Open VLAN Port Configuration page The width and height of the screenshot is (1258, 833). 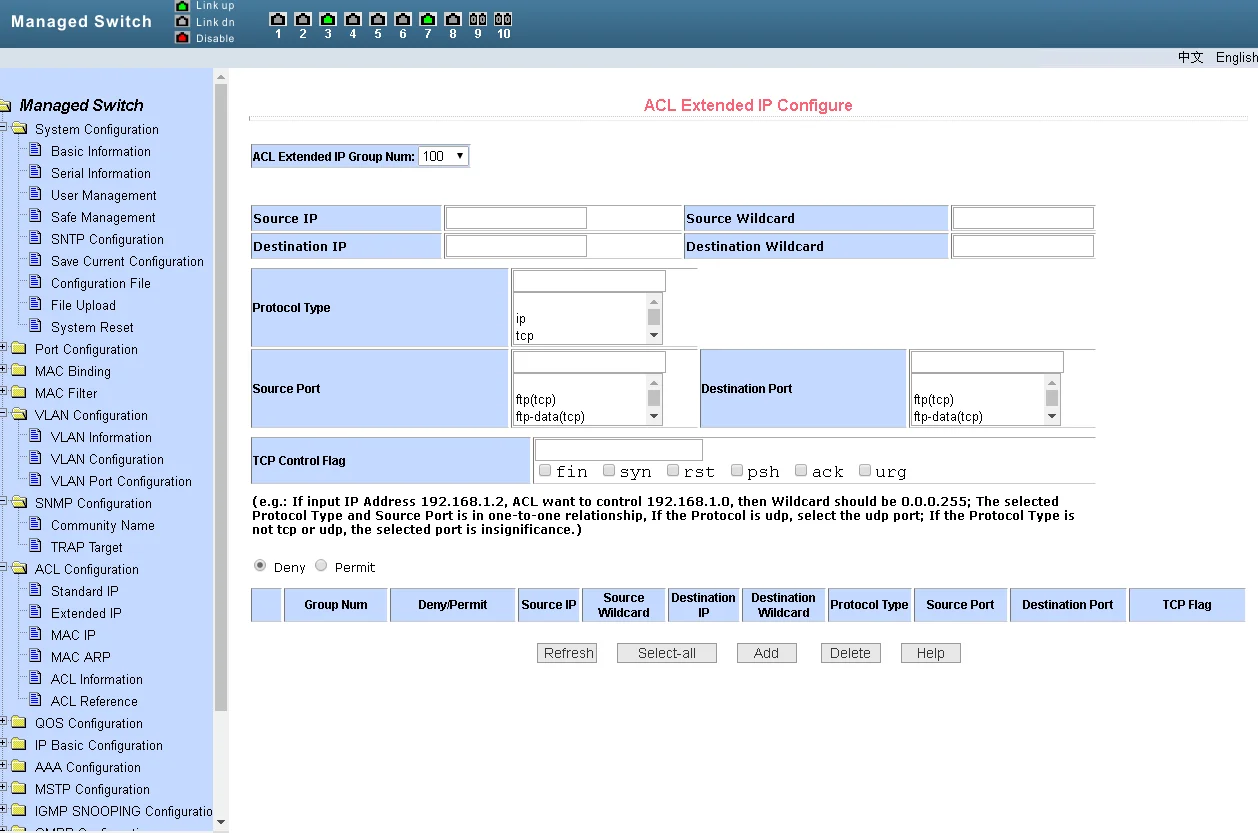coord(121,481)
